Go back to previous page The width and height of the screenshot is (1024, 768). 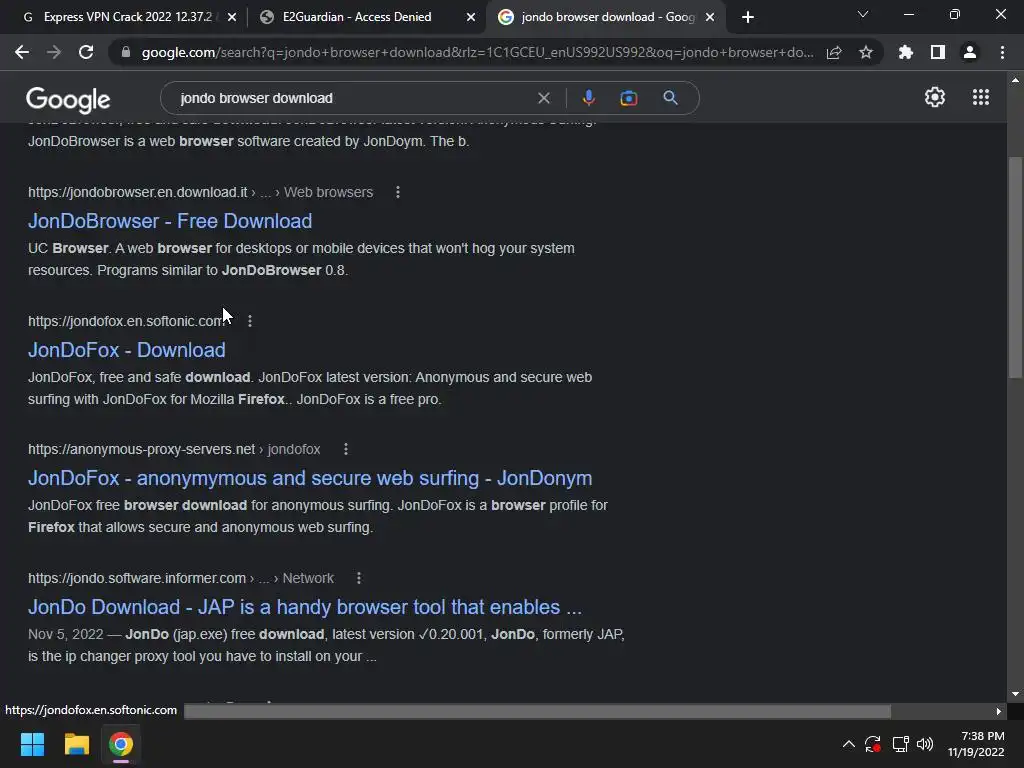[x=22, y=52]
